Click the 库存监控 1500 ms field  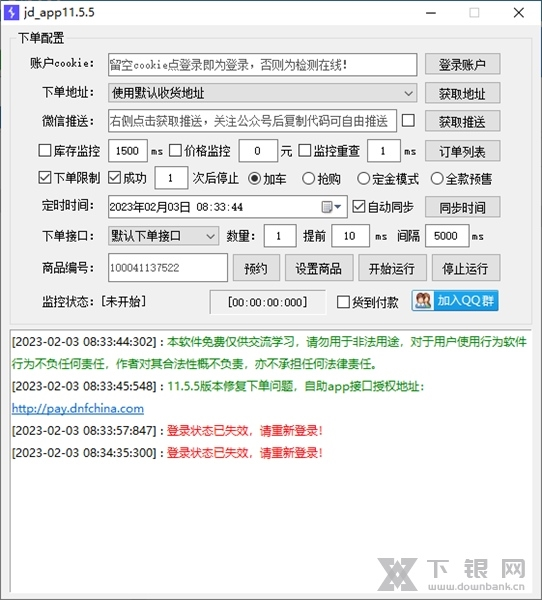[128, 151]
